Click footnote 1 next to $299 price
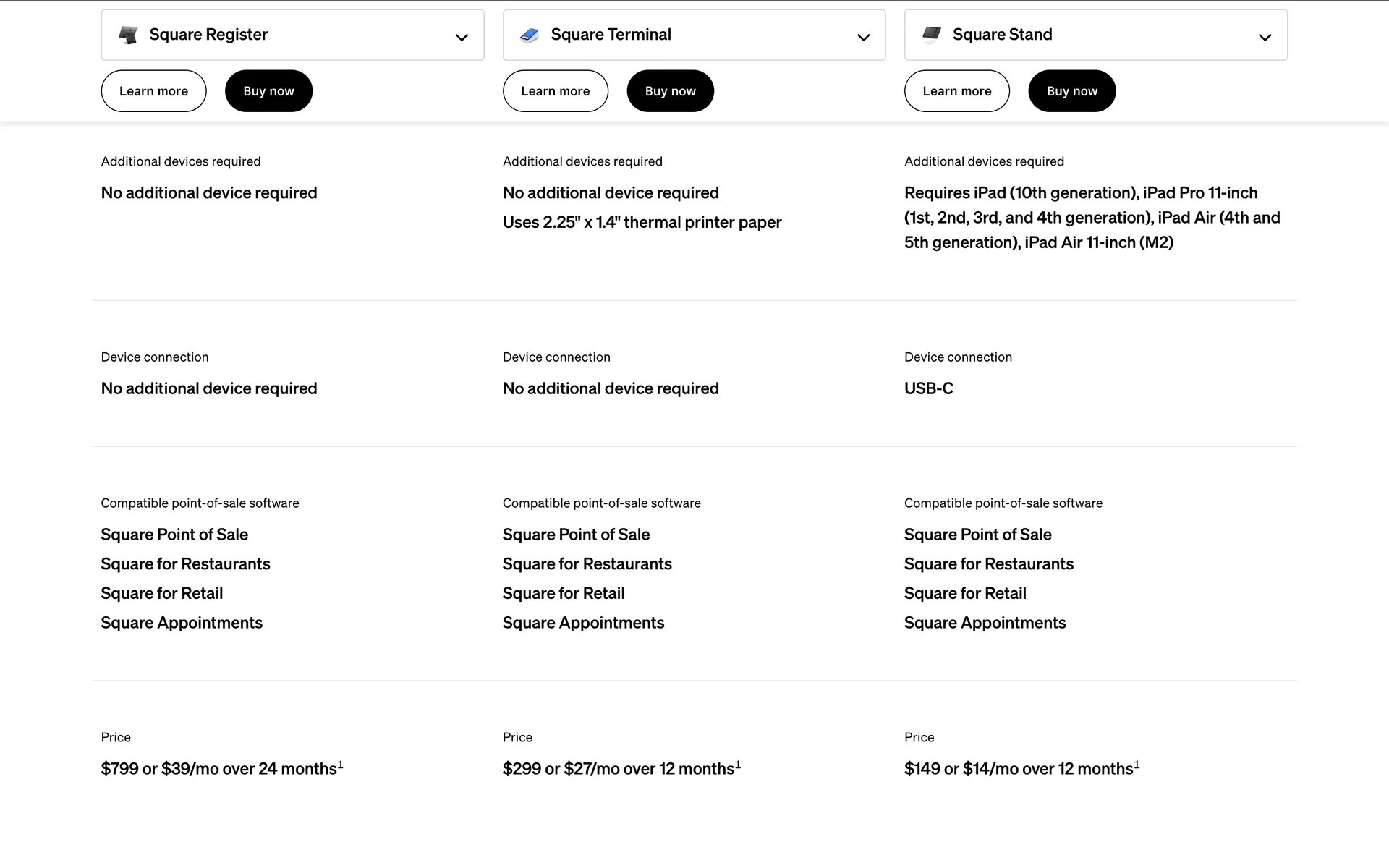 tap(738, 765)
